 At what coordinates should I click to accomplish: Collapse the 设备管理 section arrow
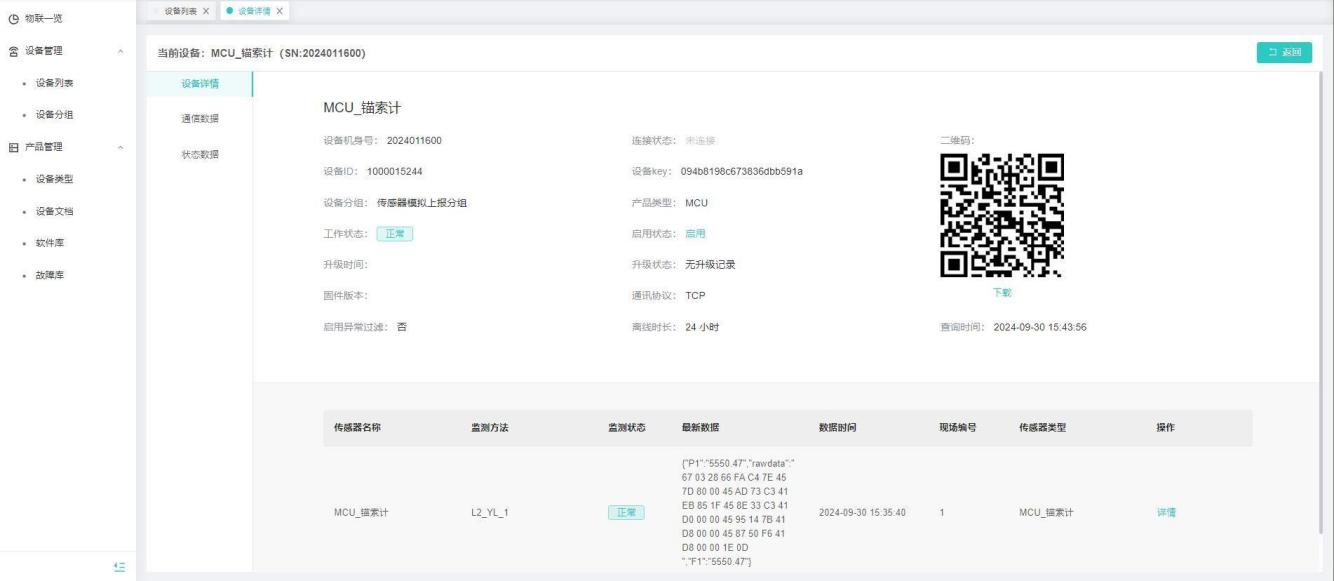coord(121,51)
